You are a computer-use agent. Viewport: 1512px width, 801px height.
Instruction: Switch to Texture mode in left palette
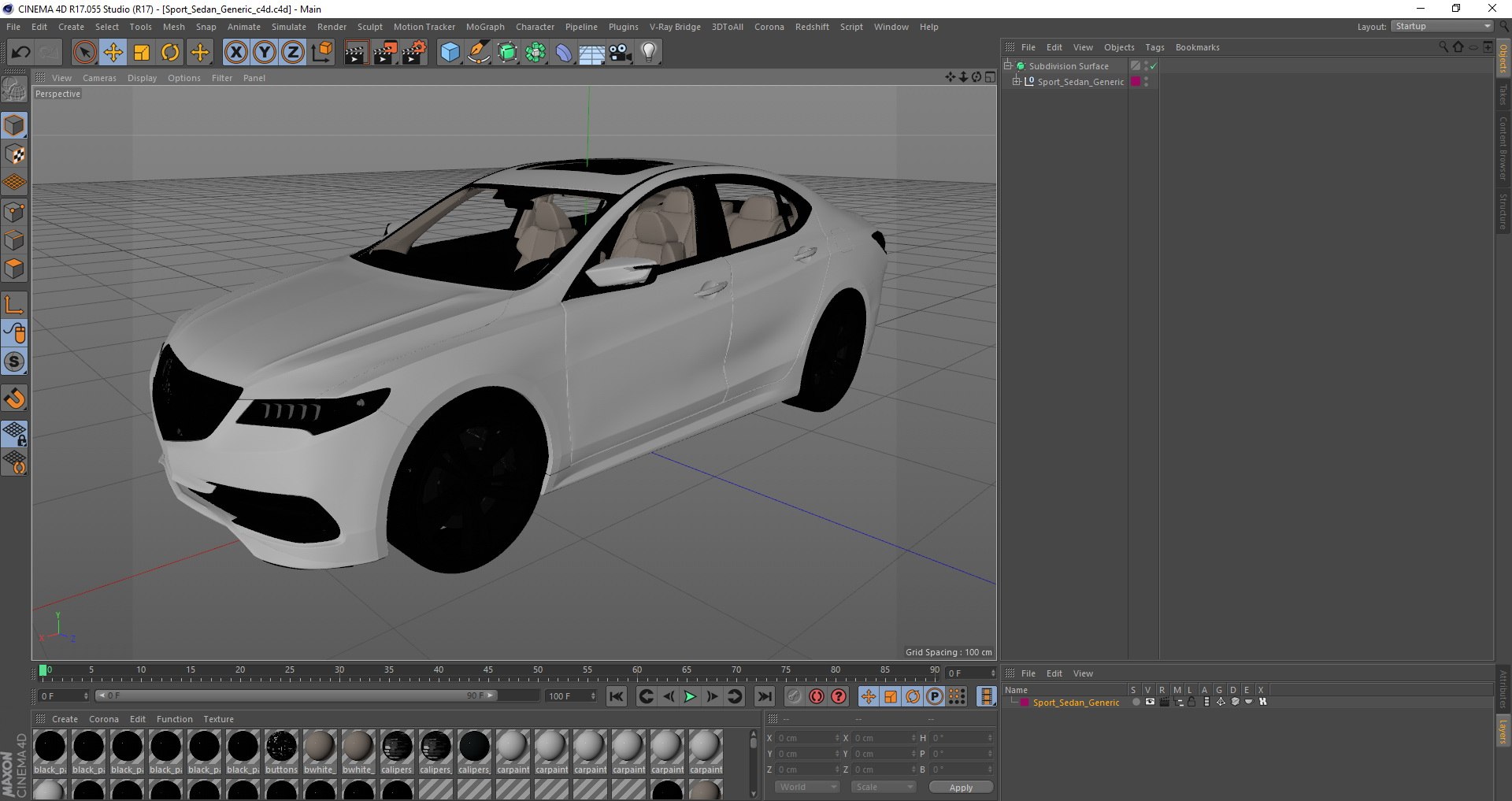14,154
